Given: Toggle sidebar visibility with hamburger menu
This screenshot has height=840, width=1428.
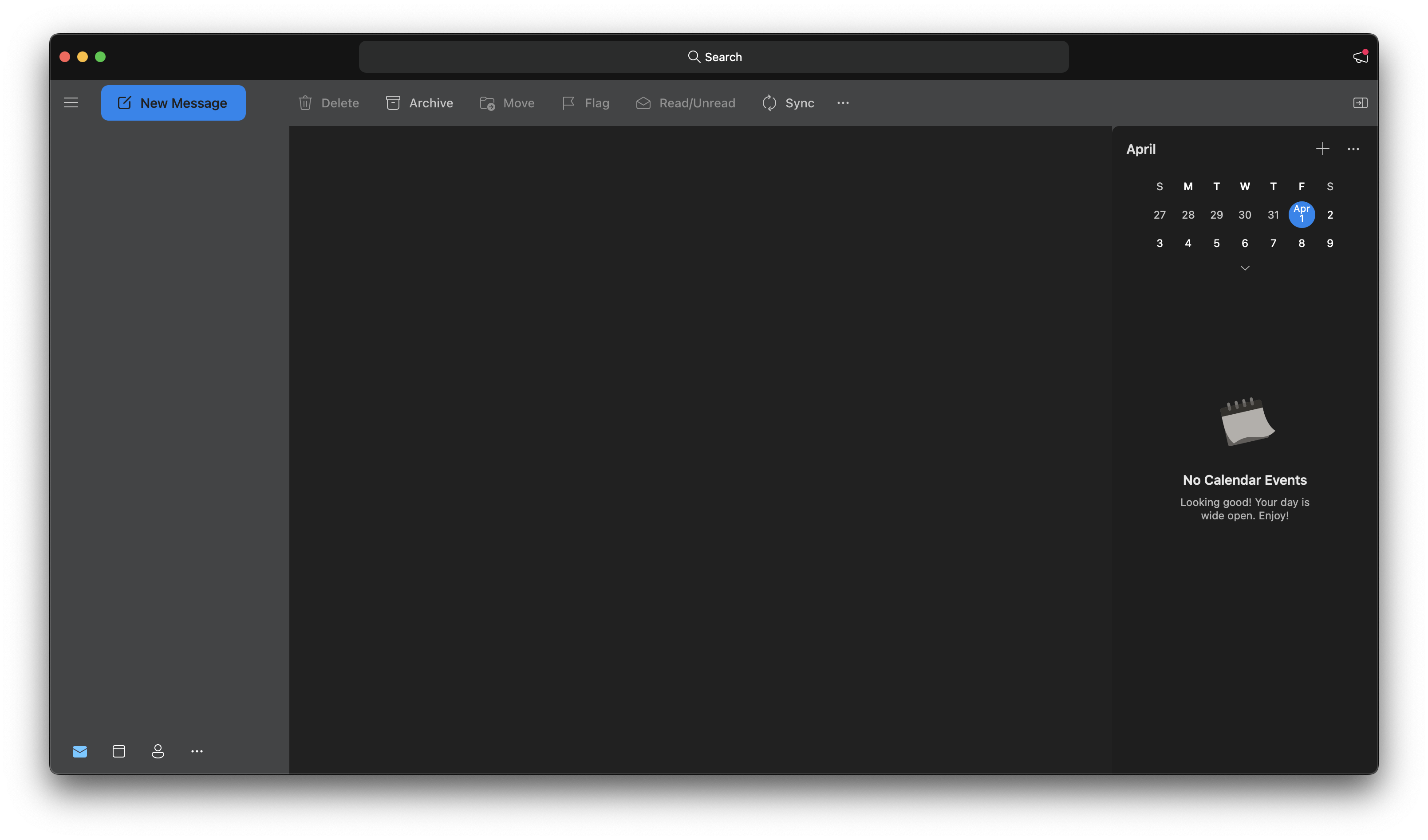Looking at the screenshot, I should (x=70, y=103).
